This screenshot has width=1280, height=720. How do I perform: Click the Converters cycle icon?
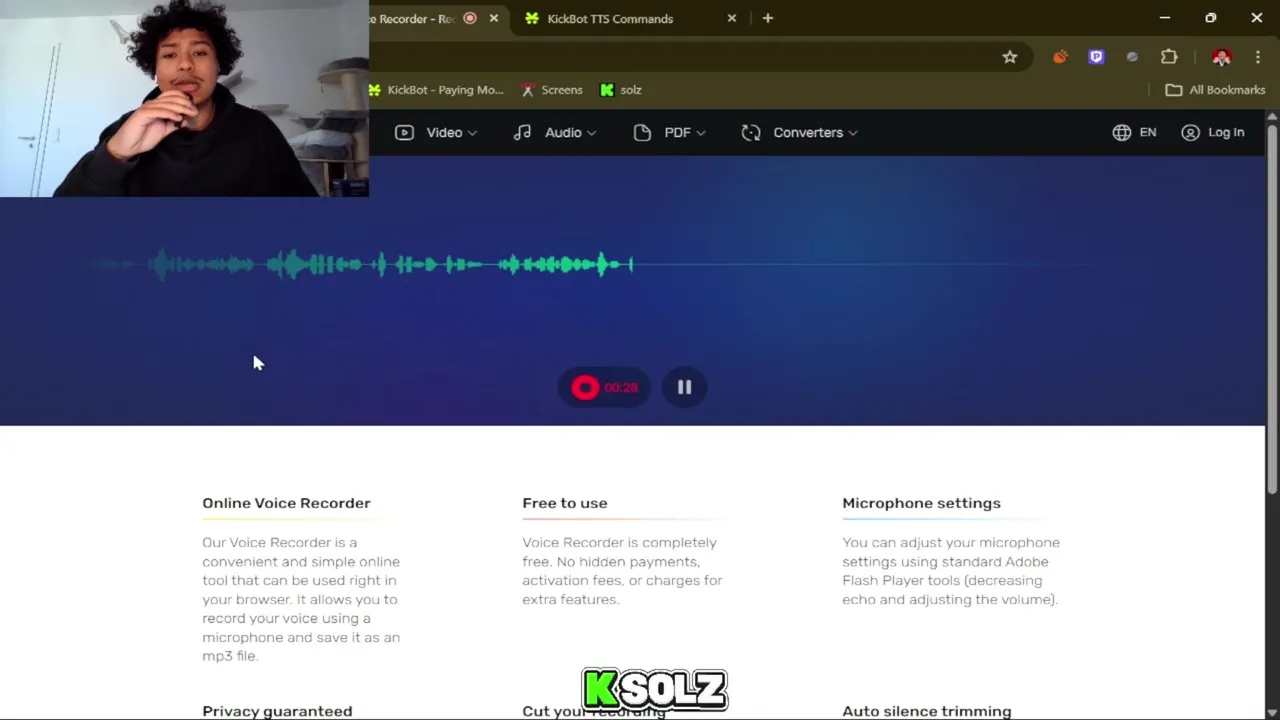(x=751, y=132)
